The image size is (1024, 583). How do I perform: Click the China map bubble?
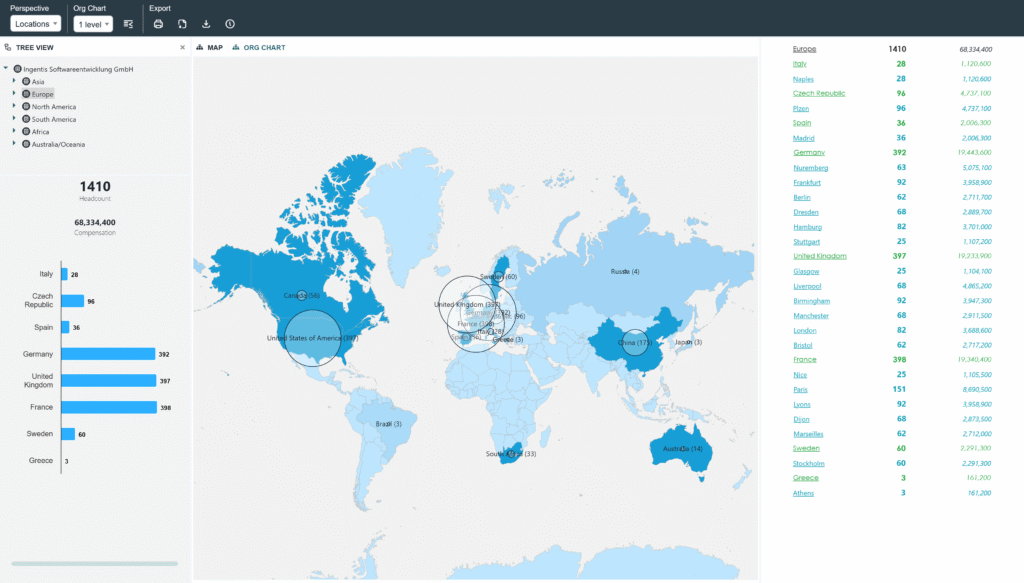click(635, 342)
